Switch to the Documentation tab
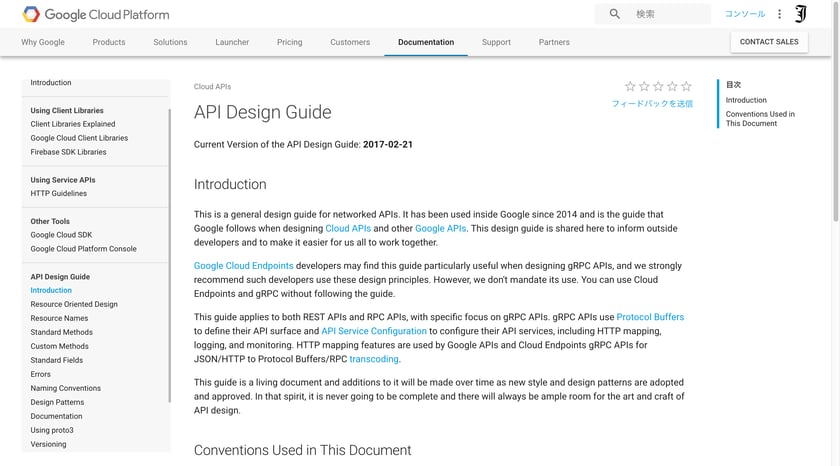 (x=426, y=42)
